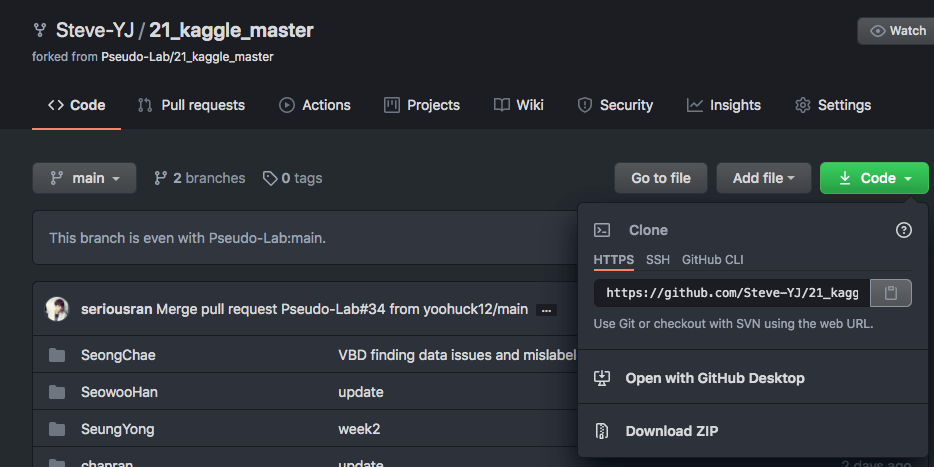Open the SeongChae folder
The width and height of the screenshot is (934, 467).
click(x=118, y=356)
